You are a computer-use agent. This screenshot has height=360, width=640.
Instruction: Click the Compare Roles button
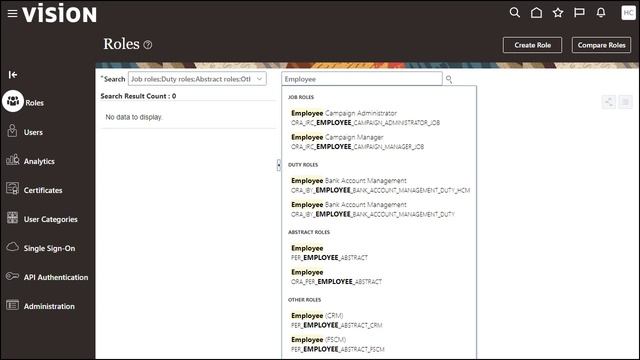(x=601, y=45)
